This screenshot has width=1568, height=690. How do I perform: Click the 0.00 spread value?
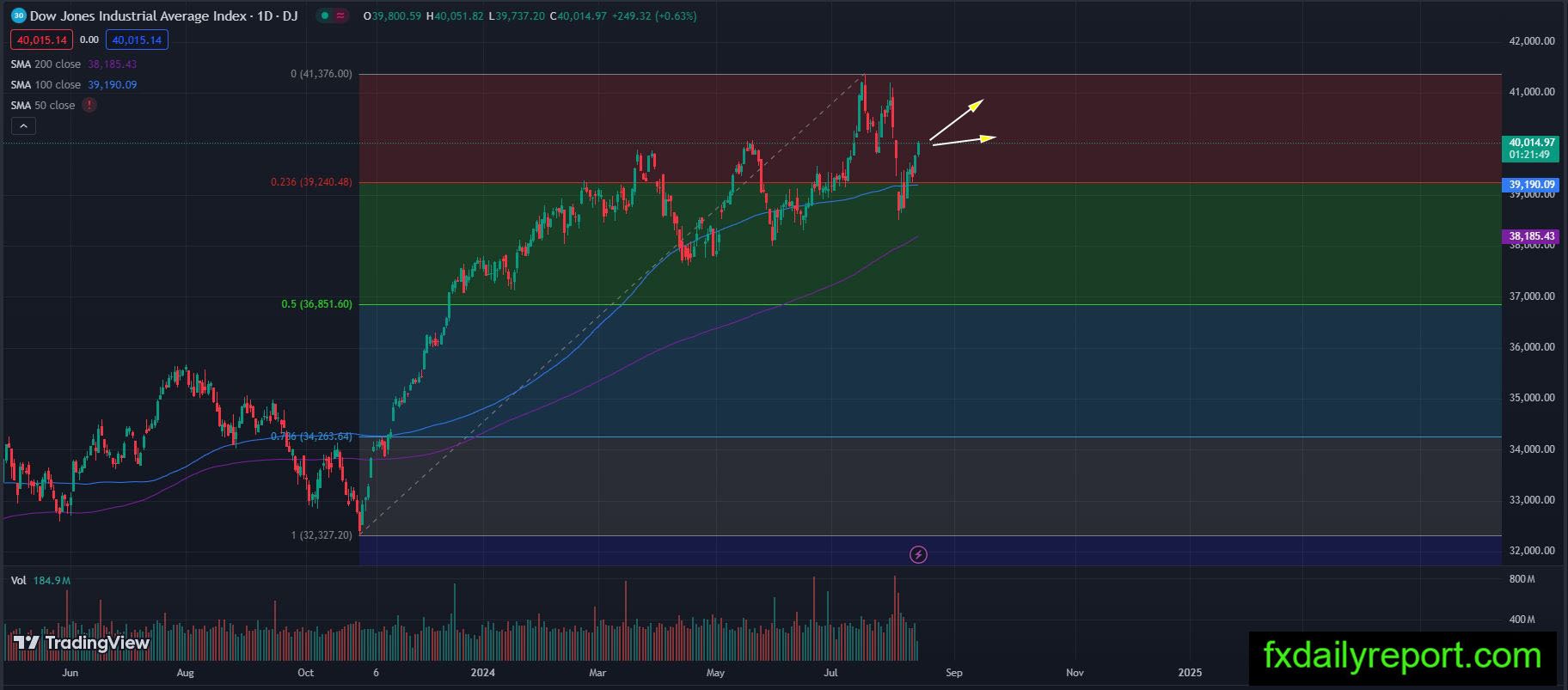[x=89, y=40]
